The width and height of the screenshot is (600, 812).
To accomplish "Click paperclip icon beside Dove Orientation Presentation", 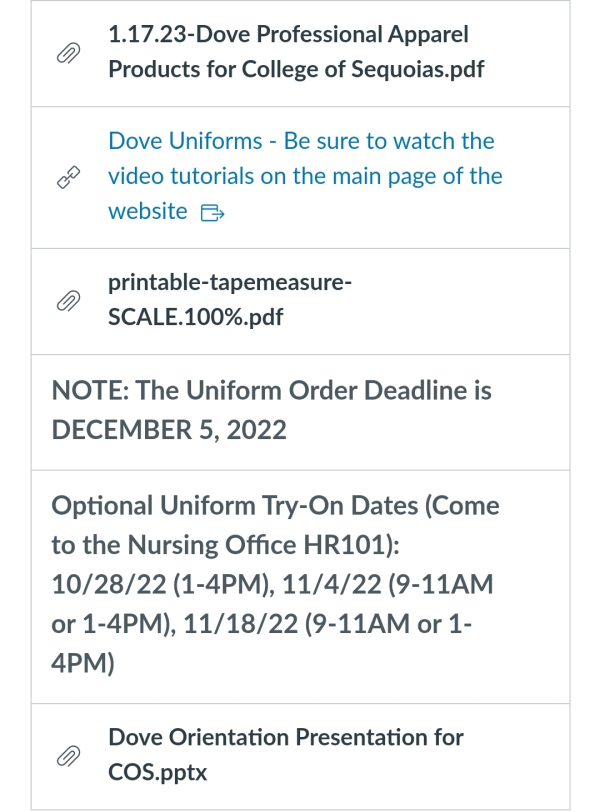I will 68,756.
